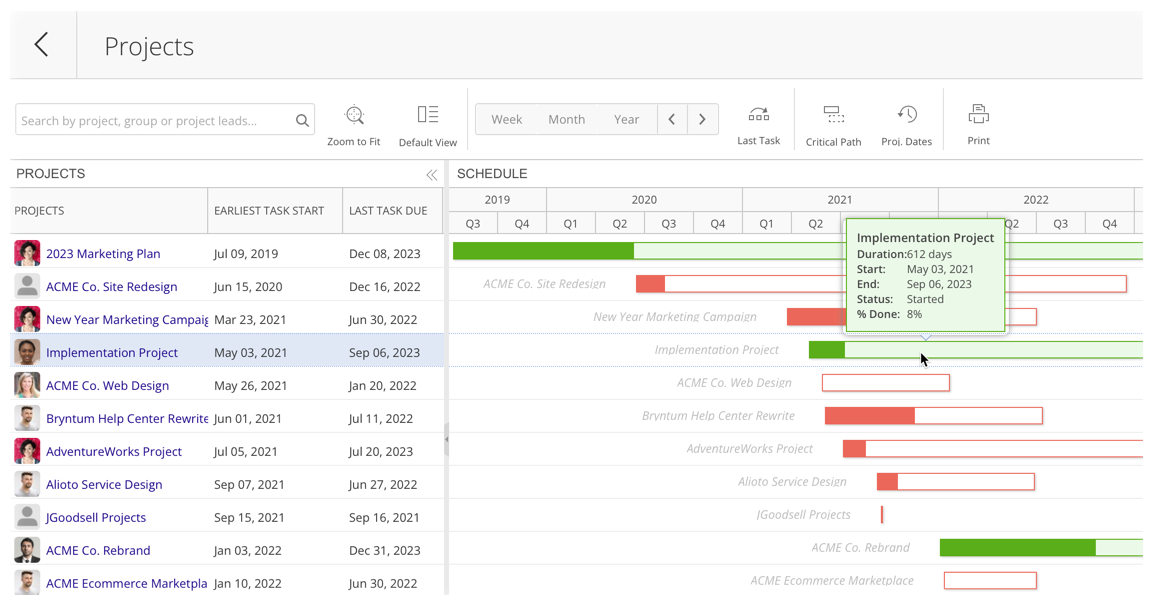Show the Critical Path
Screen dimensions: 1154x611
point(833,125)
